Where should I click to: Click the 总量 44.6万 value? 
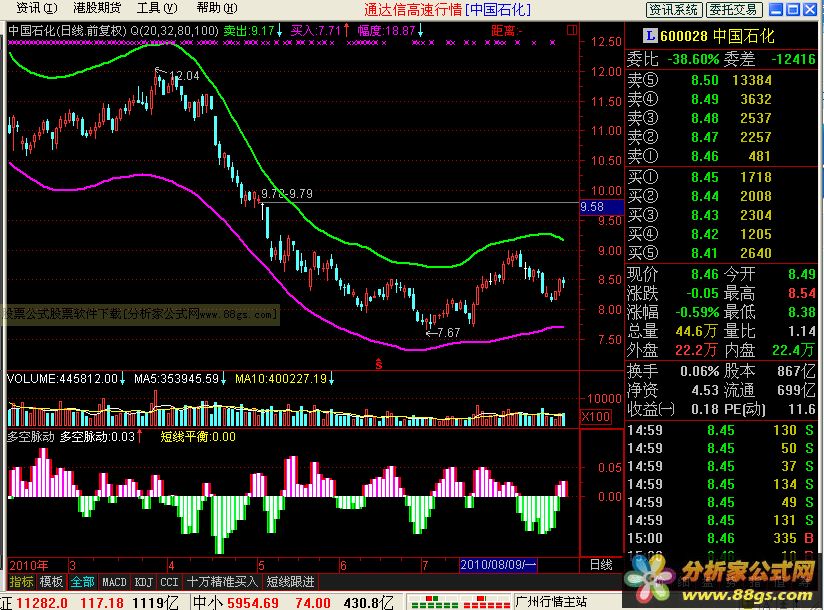(696, 331)
